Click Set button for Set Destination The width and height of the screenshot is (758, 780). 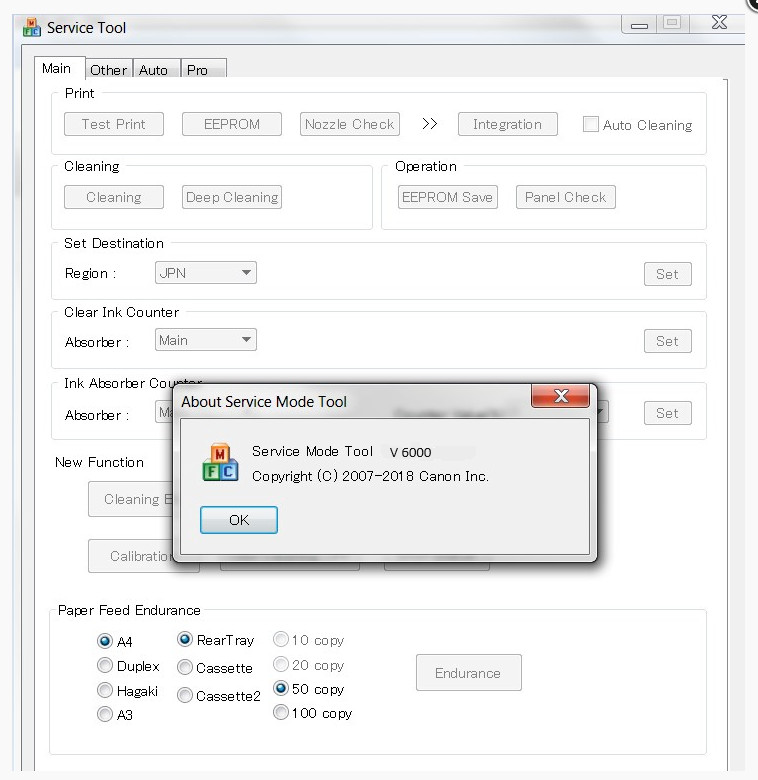click(x=667, y=274)
